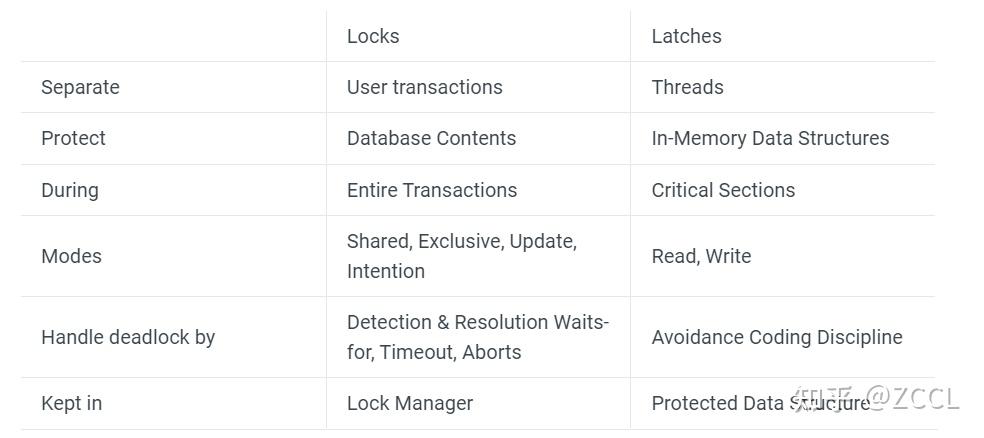Click the Protected Data Structure cell

tap(760, 403)
